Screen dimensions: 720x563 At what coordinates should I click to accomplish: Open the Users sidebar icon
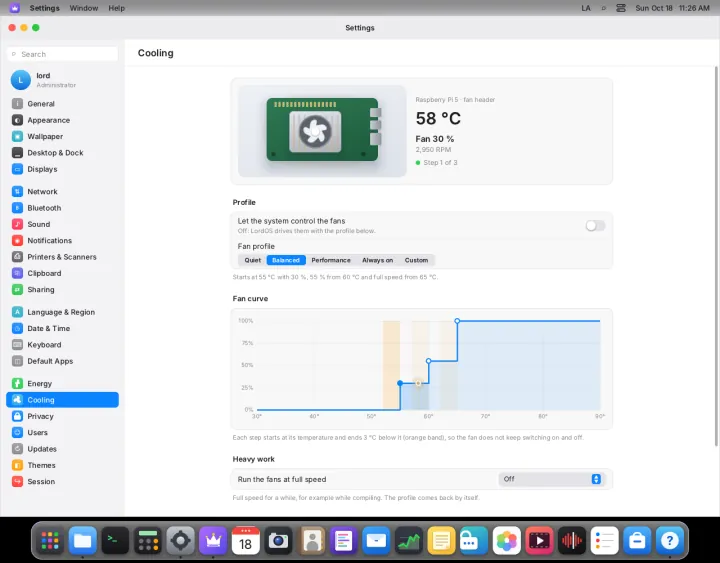pyautogui.click(x=17, y=433)
